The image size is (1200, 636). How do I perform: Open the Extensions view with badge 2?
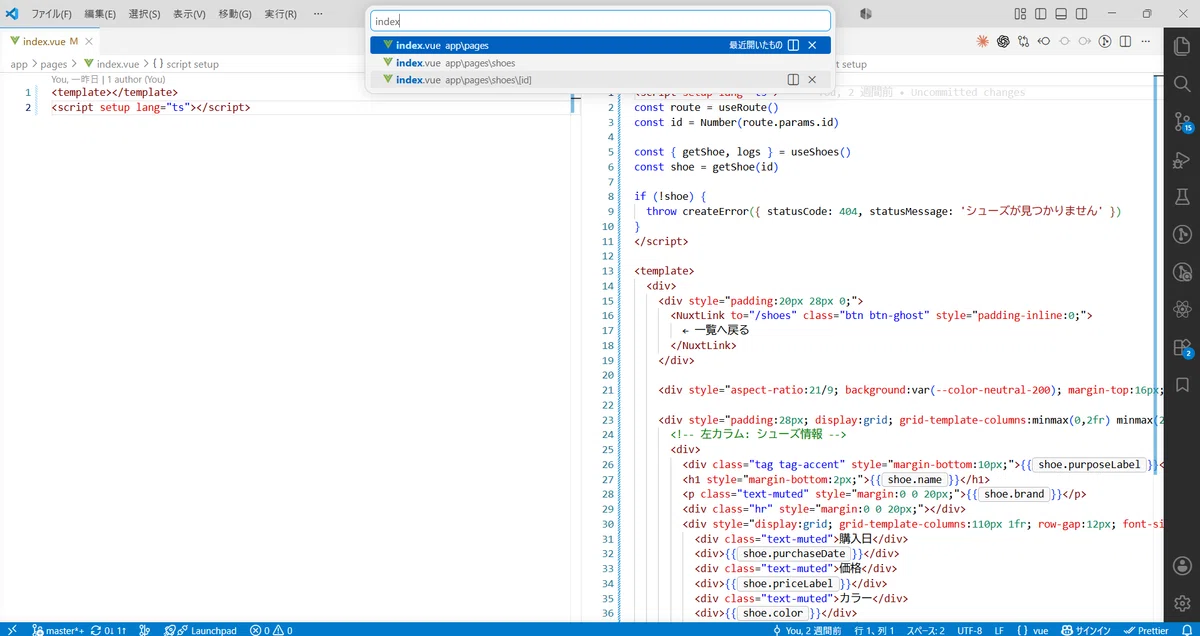(x=1182, y=348)
